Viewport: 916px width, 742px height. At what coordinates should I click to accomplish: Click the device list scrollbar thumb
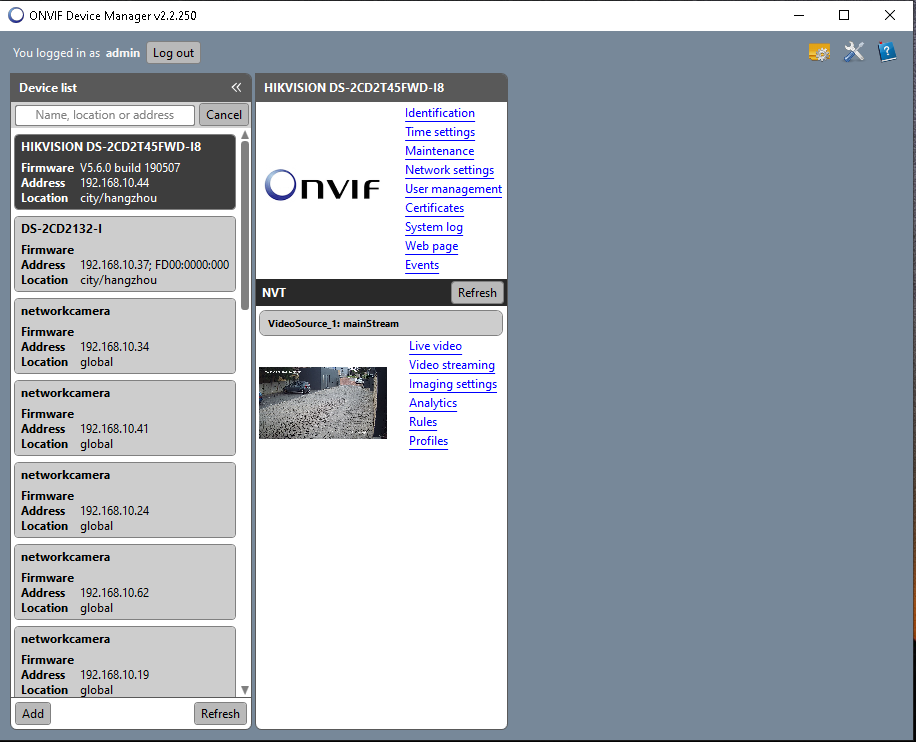click(245, 225)
